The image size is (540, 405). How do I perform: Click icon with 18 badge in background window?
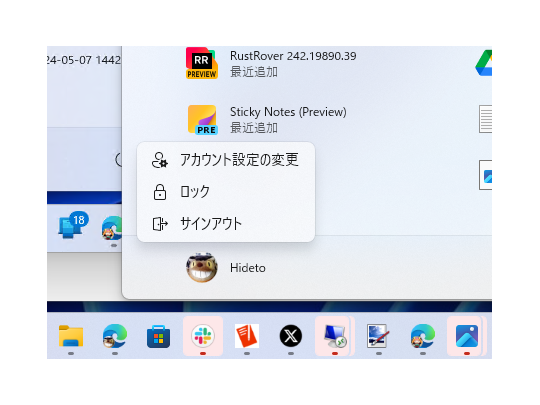(73, 225)
